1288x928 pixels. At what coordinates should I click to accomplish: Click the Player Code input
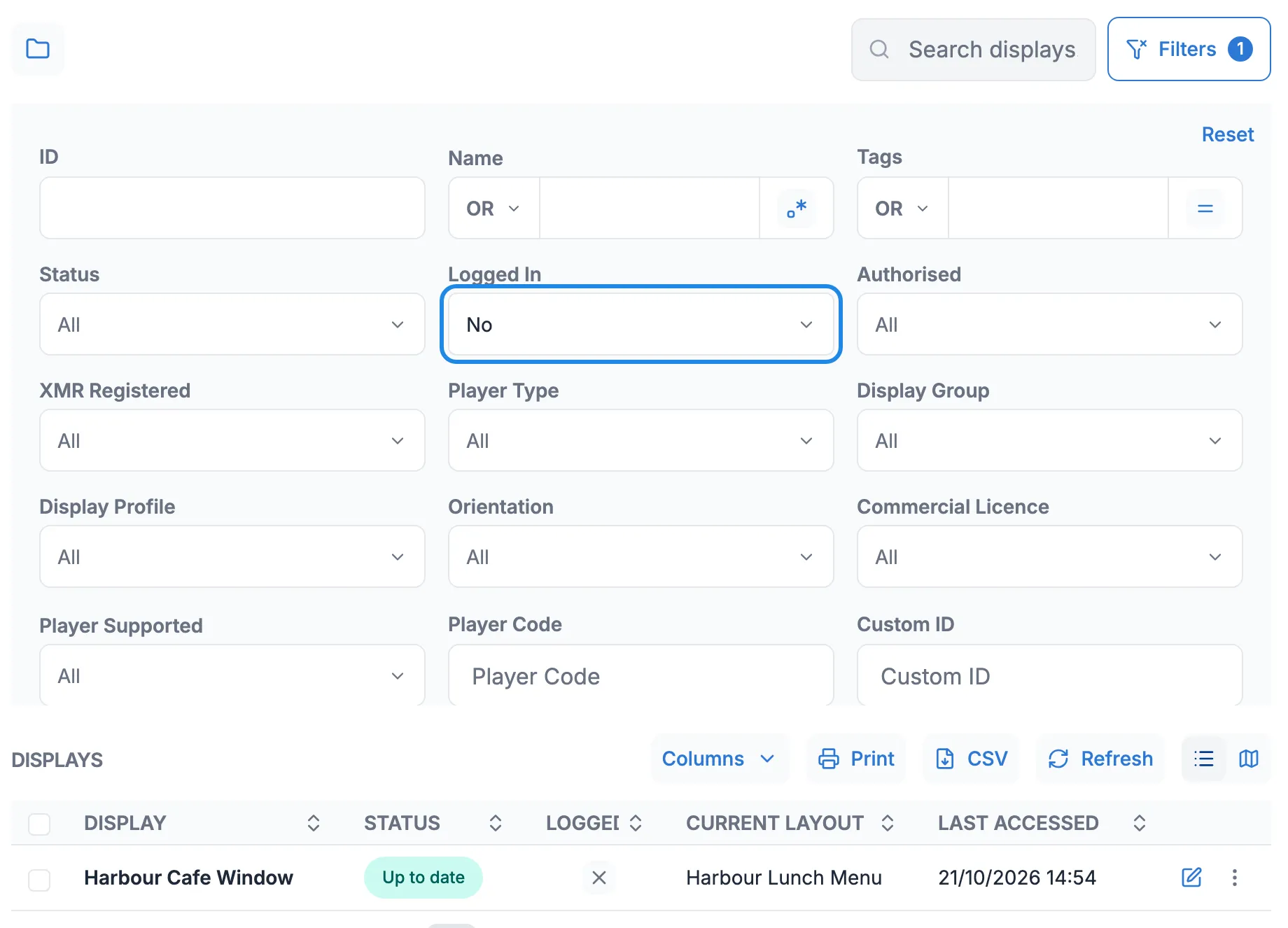(641, 675)
